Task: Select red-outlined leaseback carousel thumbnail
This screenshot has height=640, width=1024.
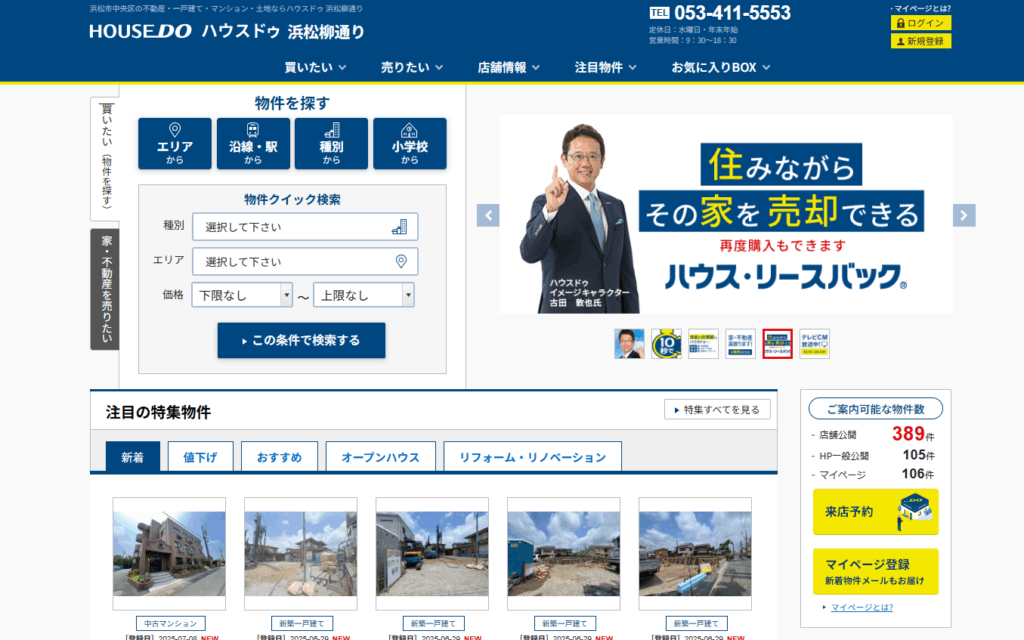Action: (777, 344)
